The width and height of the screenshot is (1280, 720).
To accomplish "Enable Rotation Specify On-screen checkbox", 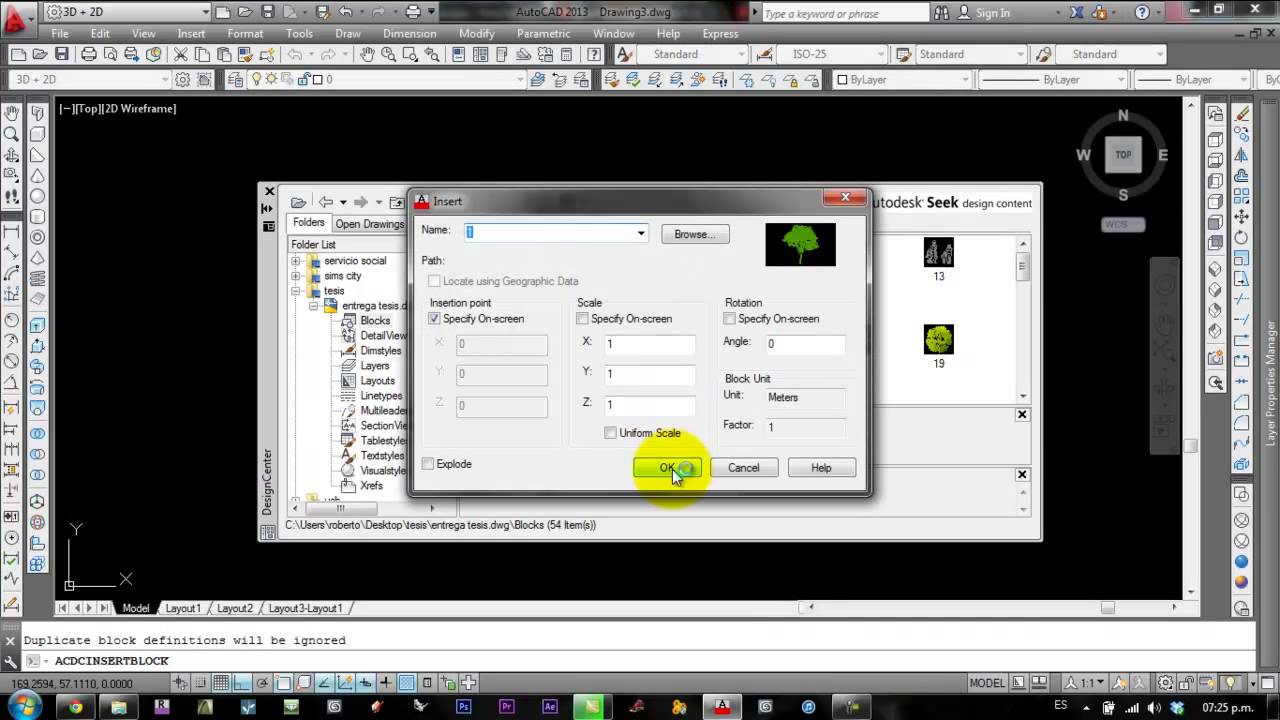I will pyautogui.click(x=729, y=319).
